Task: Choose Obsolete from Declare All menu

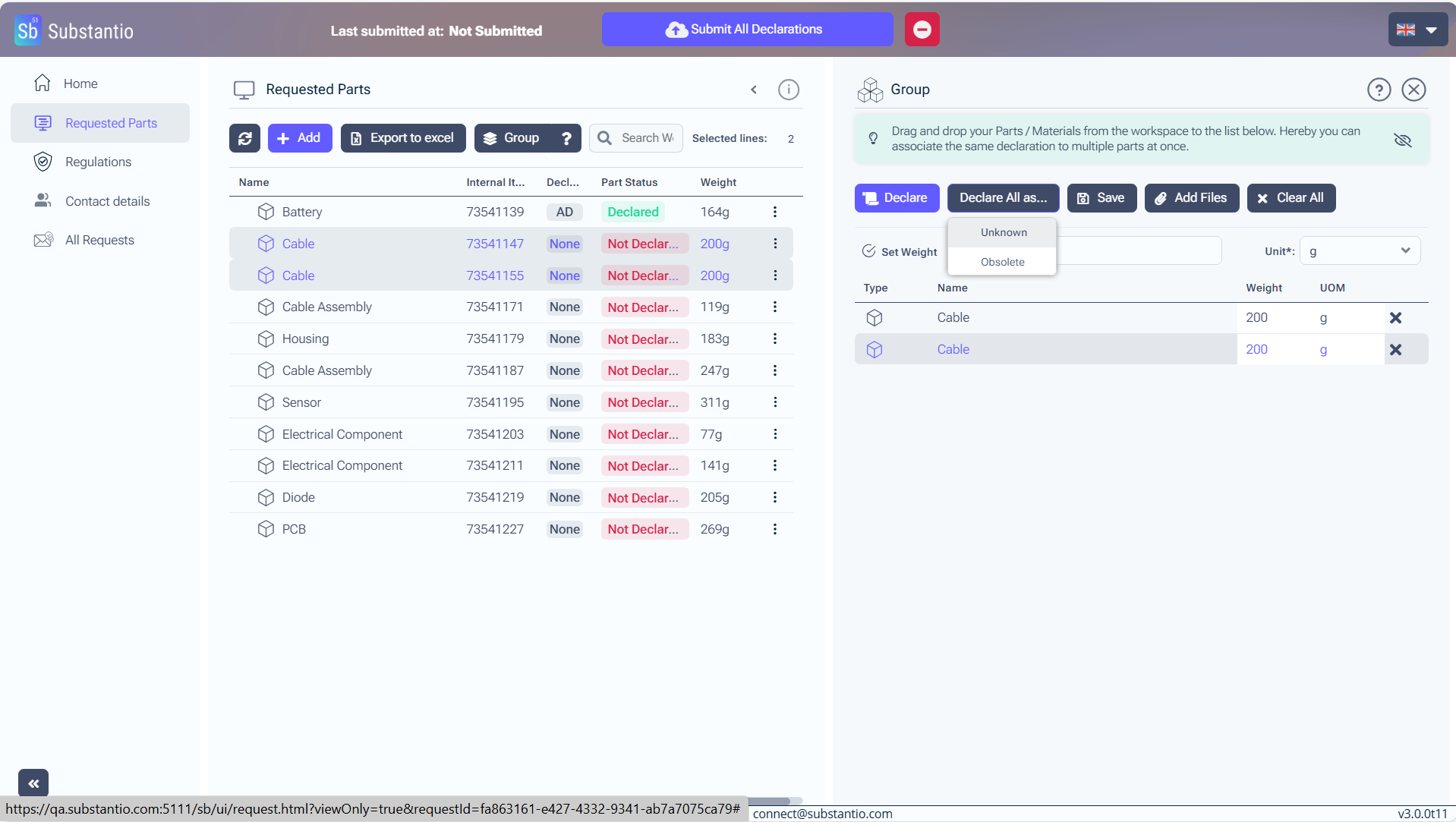Action: coord(1002,262)
